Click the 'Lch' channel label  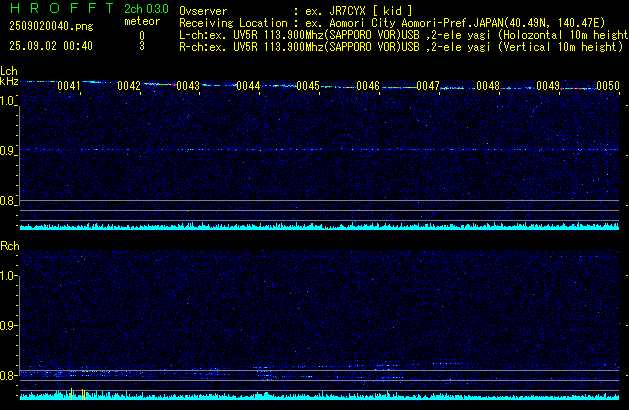coord(9,71)
